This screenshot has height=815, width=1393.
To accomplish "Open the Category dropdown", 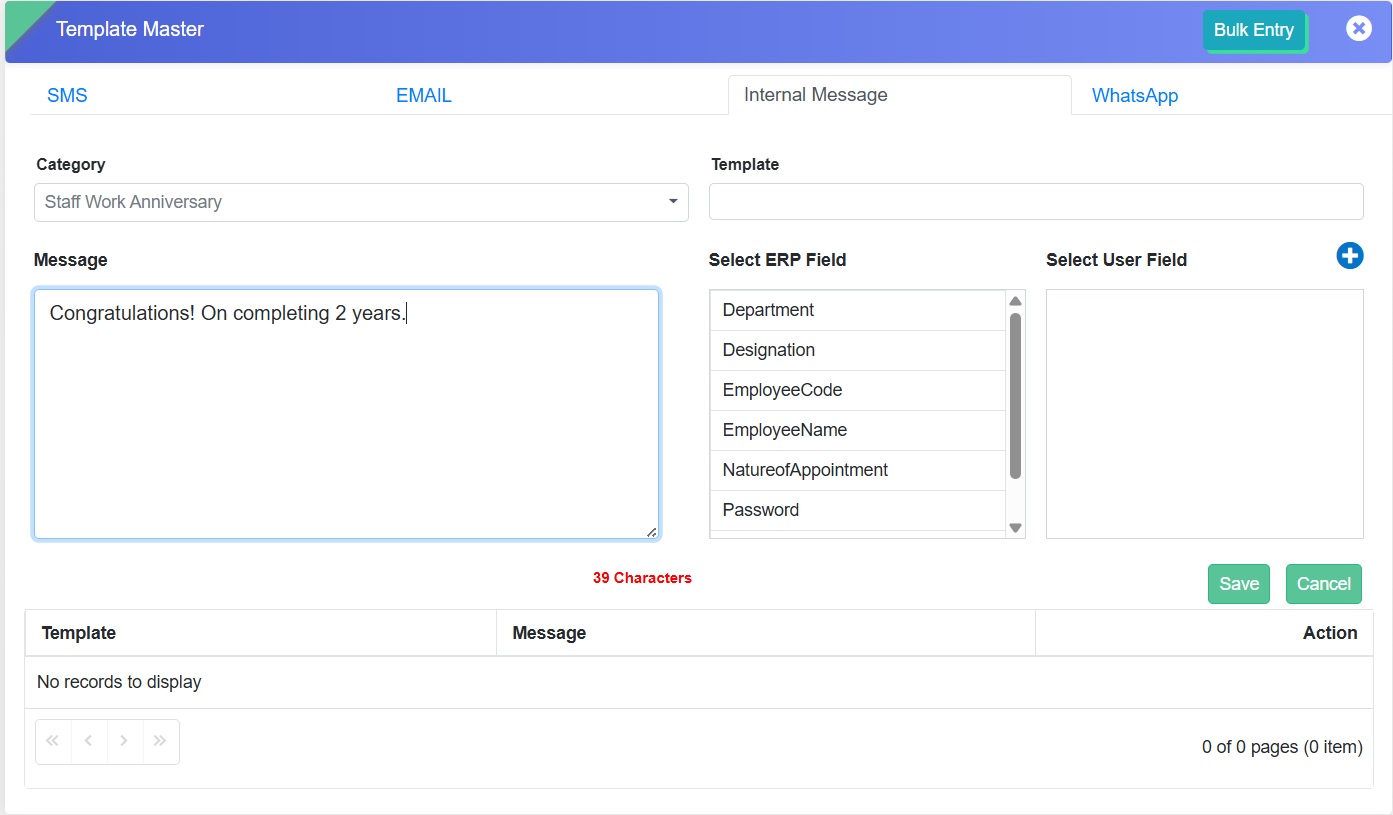I will 360,202.
